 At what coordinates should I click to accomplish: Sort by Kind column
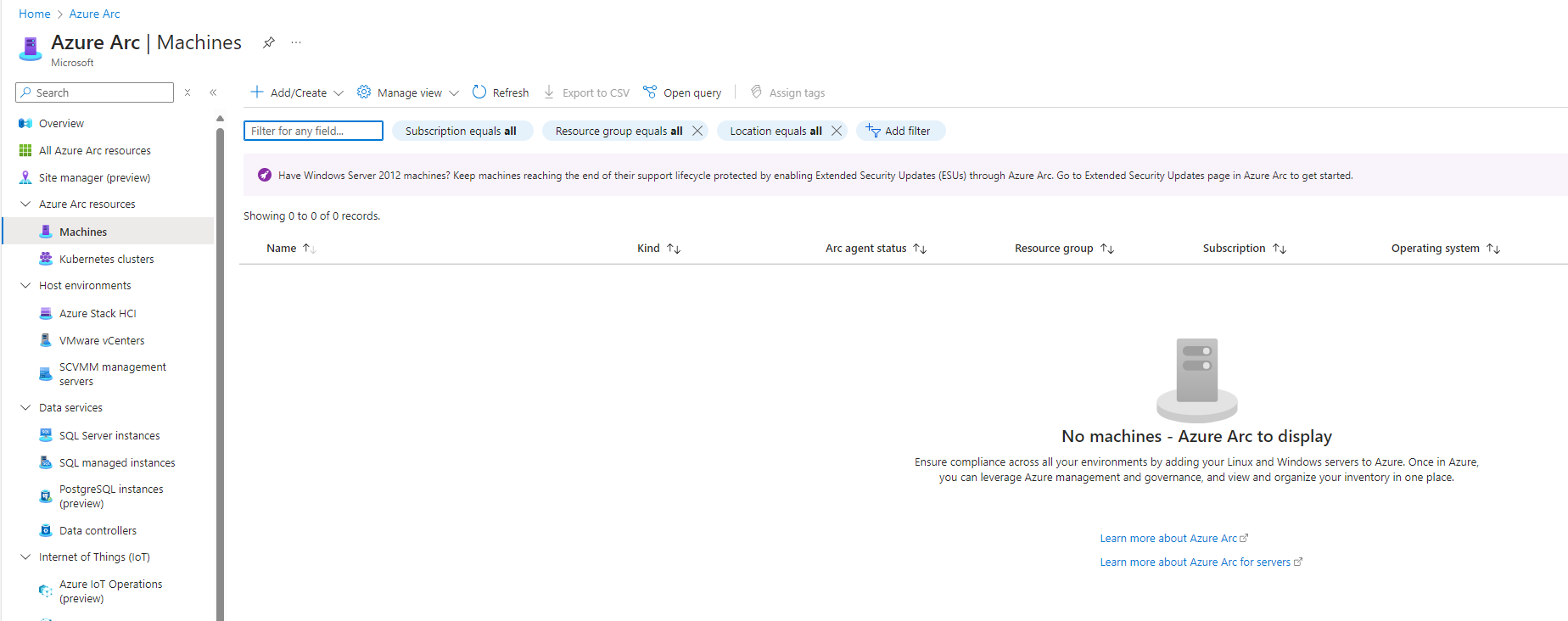click(658, 248)
